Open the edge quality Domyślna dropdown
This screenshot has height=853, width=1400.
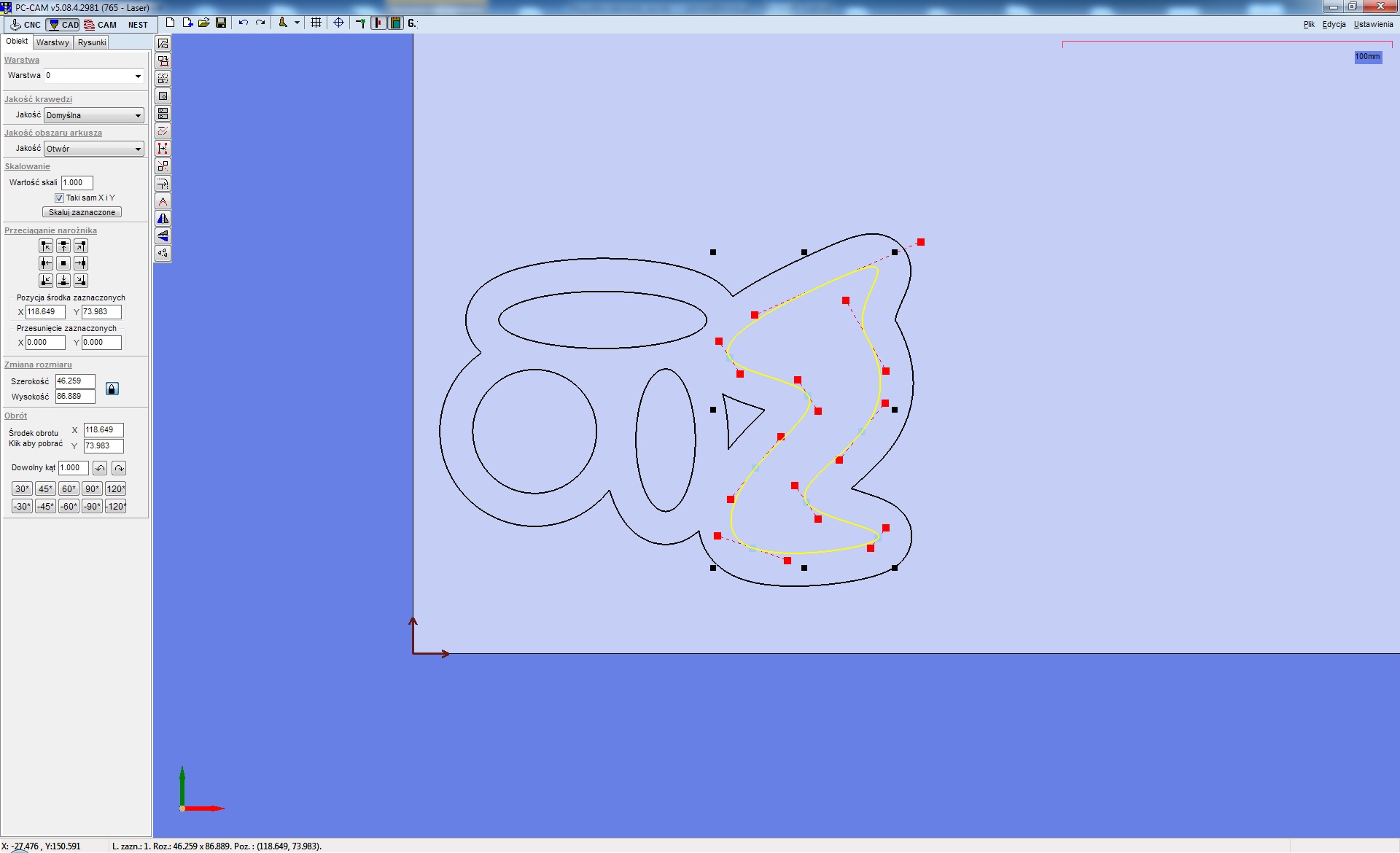(x=94, y=115)
